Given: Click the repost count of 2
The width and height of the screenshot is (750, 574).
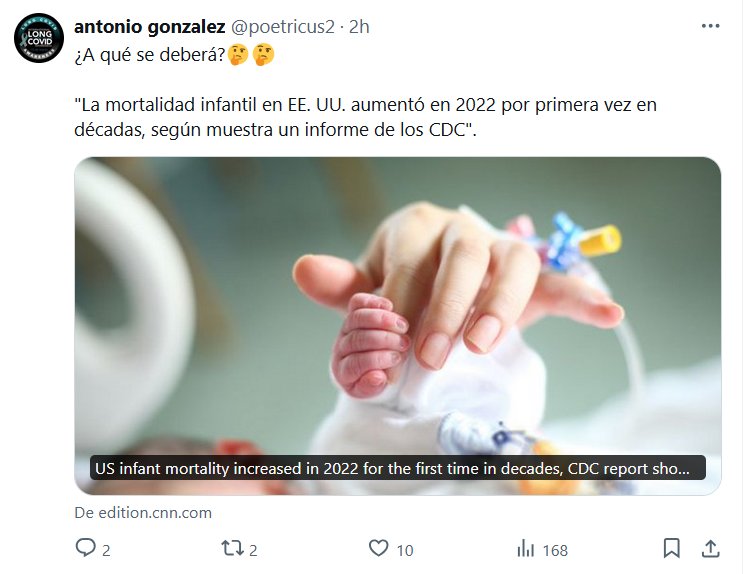Looking at the screenshot, I should pyautogui.click(x=254, y=549).
